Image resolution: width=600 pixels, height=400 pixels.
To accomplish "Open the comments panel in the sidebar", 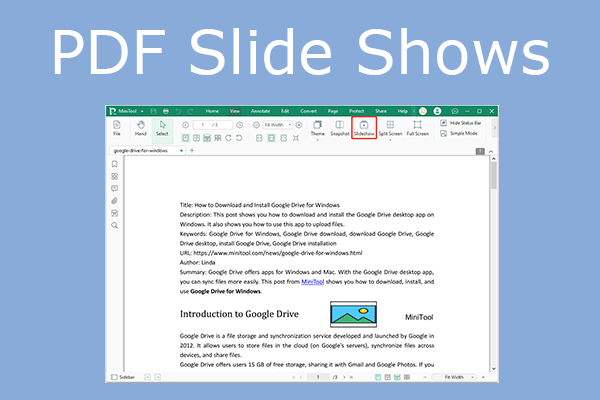I will 114,189.
